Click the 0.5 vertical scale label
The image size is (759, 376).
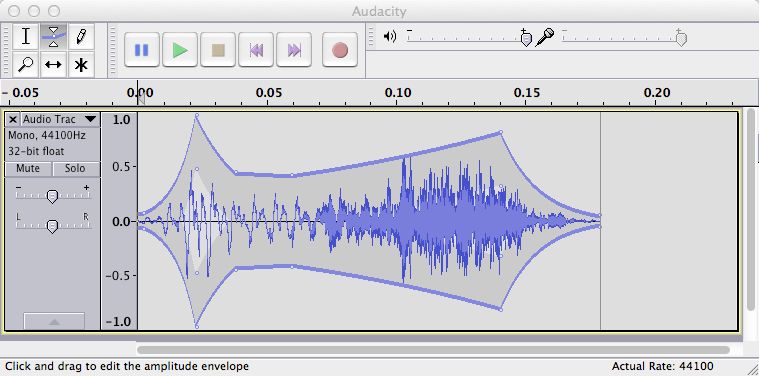[121, 166]
